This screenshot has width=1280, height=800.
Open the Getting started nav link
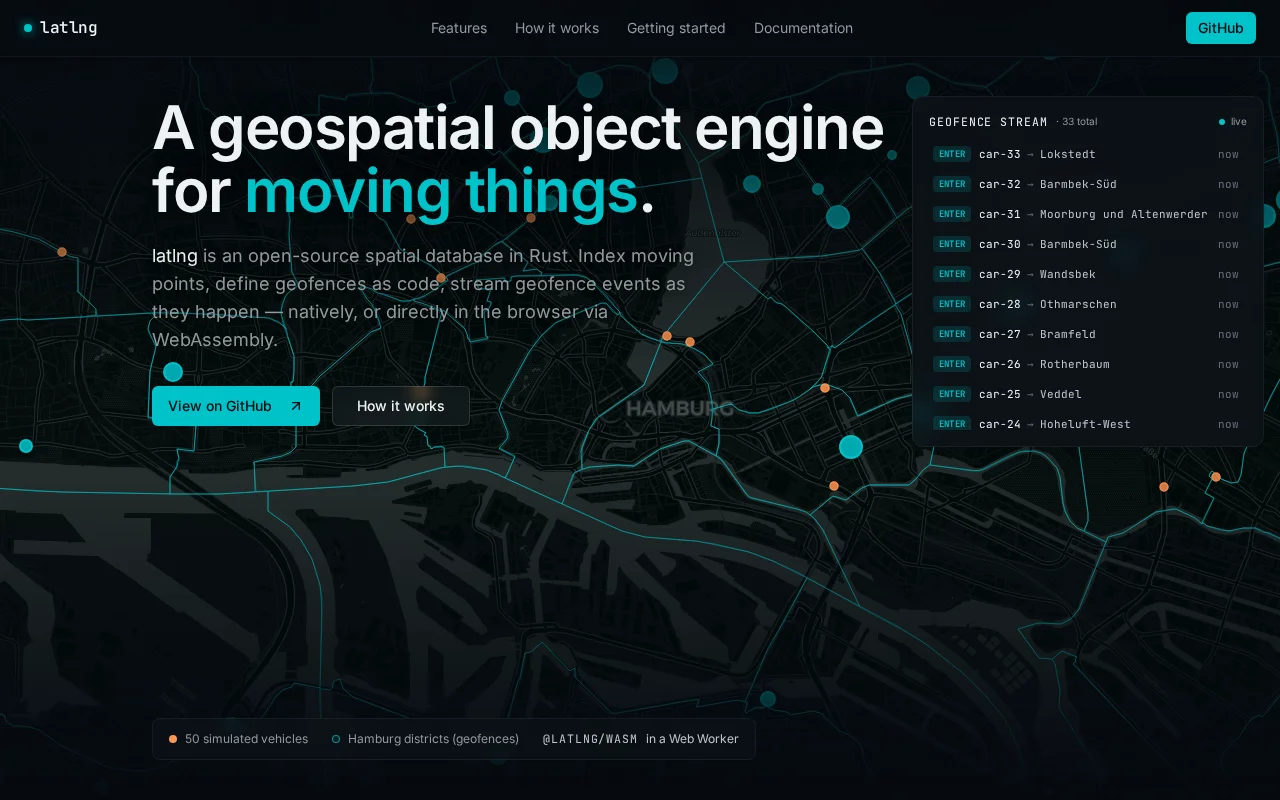(x=676, y=28)
